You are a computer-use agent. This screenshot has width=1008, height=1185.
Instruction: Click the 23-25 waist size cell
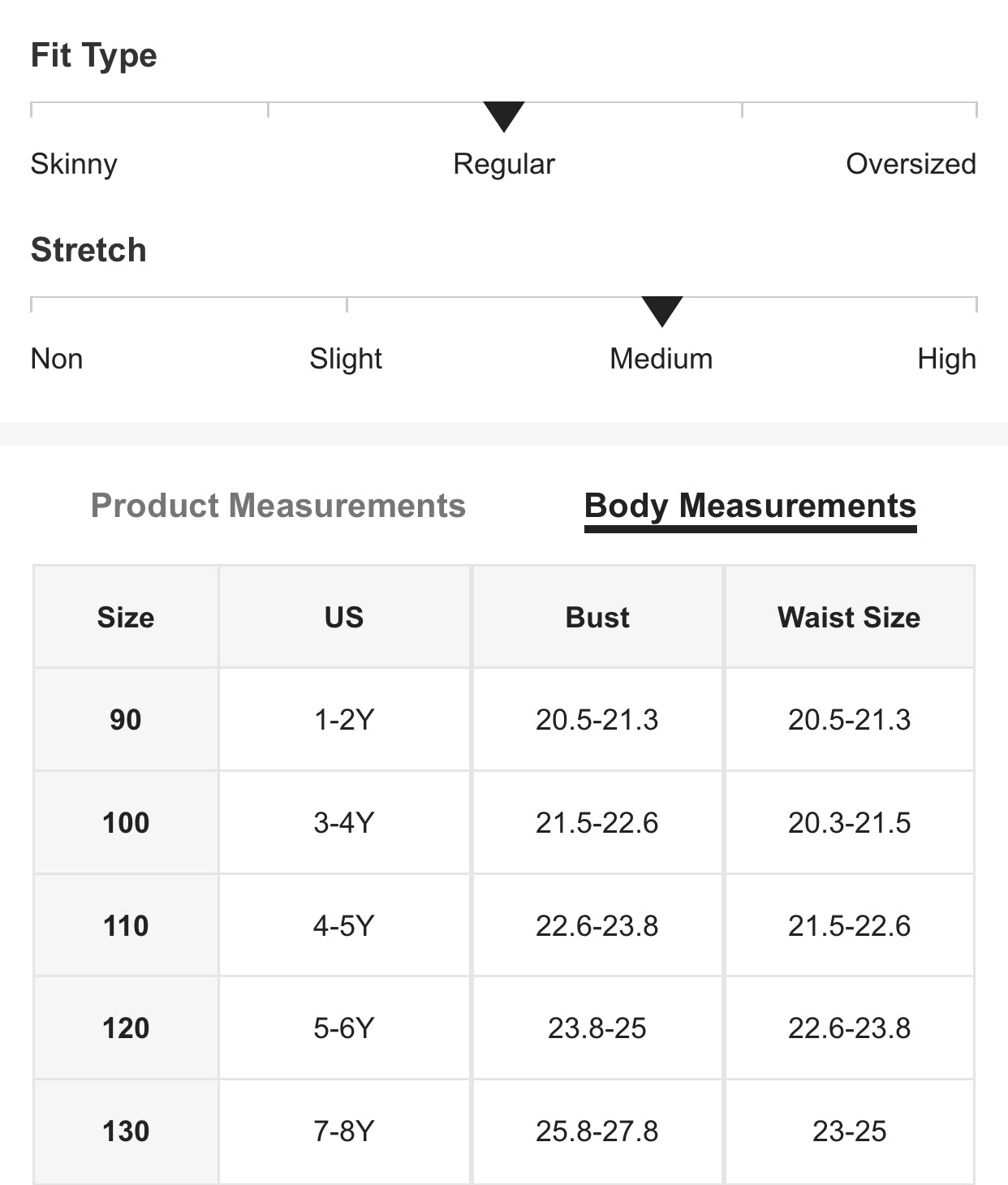point(849,1131)
